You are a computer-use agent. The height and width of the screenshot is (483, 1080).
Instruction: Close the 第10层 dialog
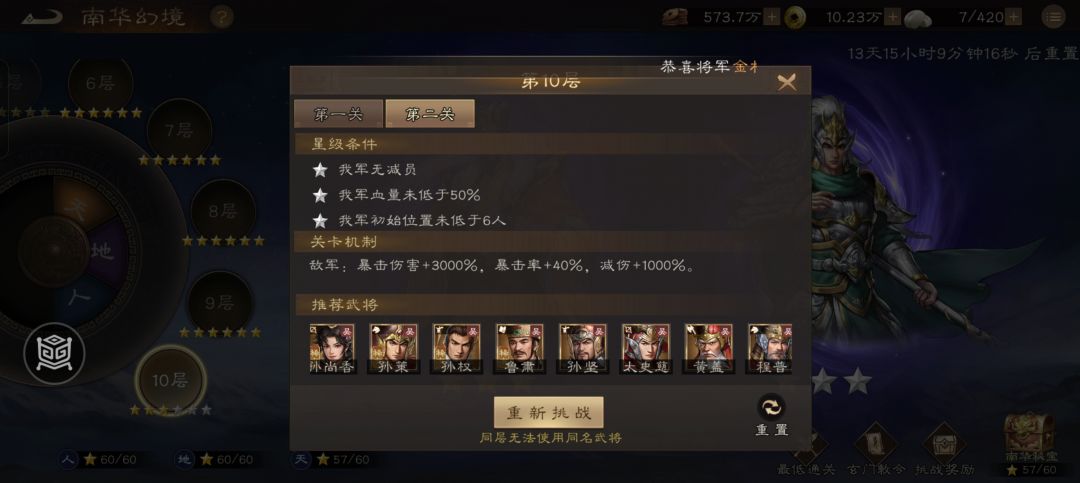(x=787, y=83)
